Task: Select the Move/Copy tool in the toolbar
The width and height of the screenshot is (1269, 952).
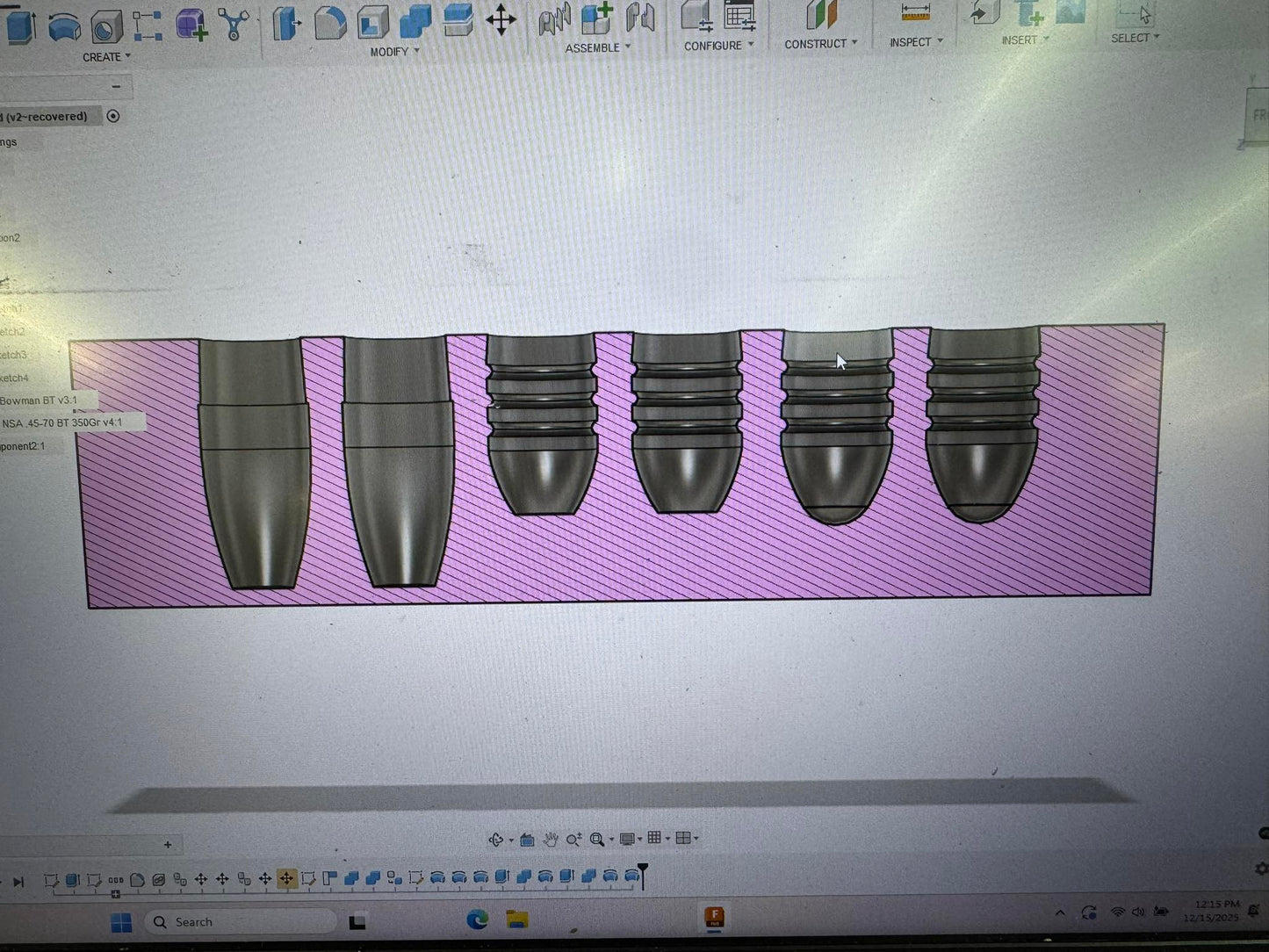Action: tap(500, 20)
